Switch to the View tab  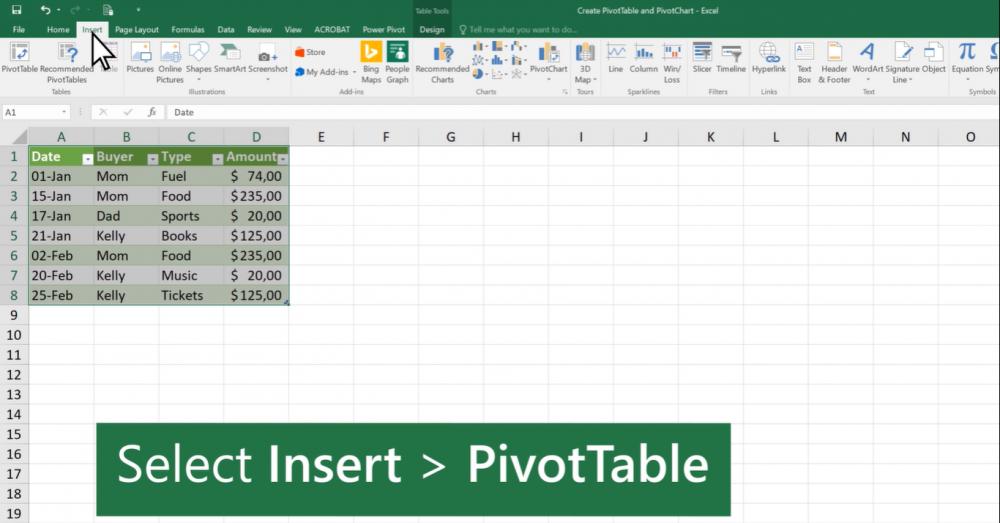(293, 29)
